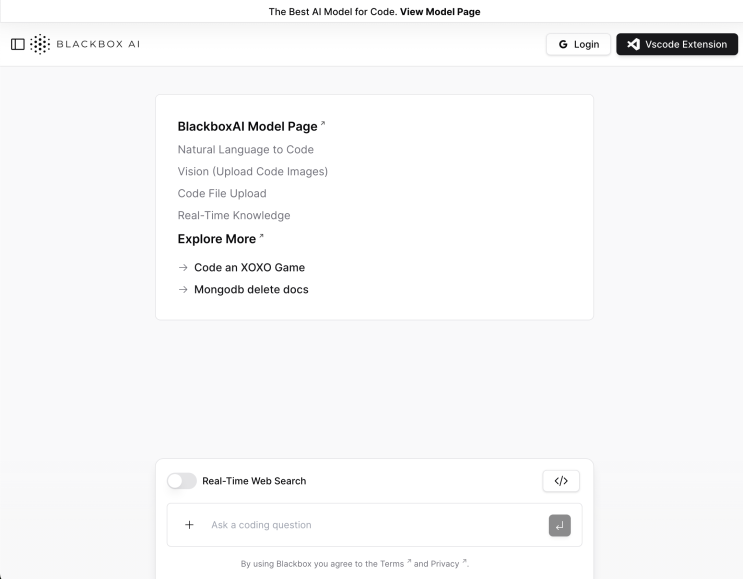Enable the Real-Time Web Search switch
Viewport: 743px width, 579px height.
tap(181, 481)
